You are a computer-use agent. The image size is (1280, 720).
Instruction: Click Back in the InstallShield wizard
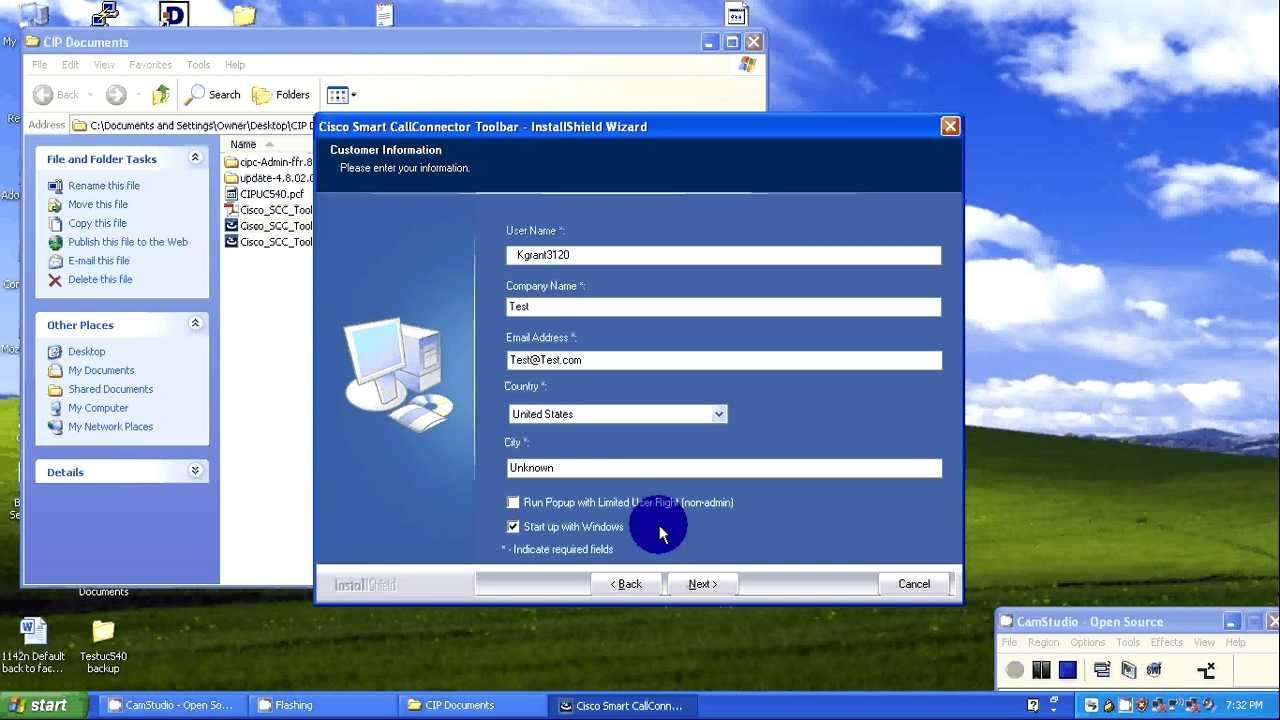point(627,584)
